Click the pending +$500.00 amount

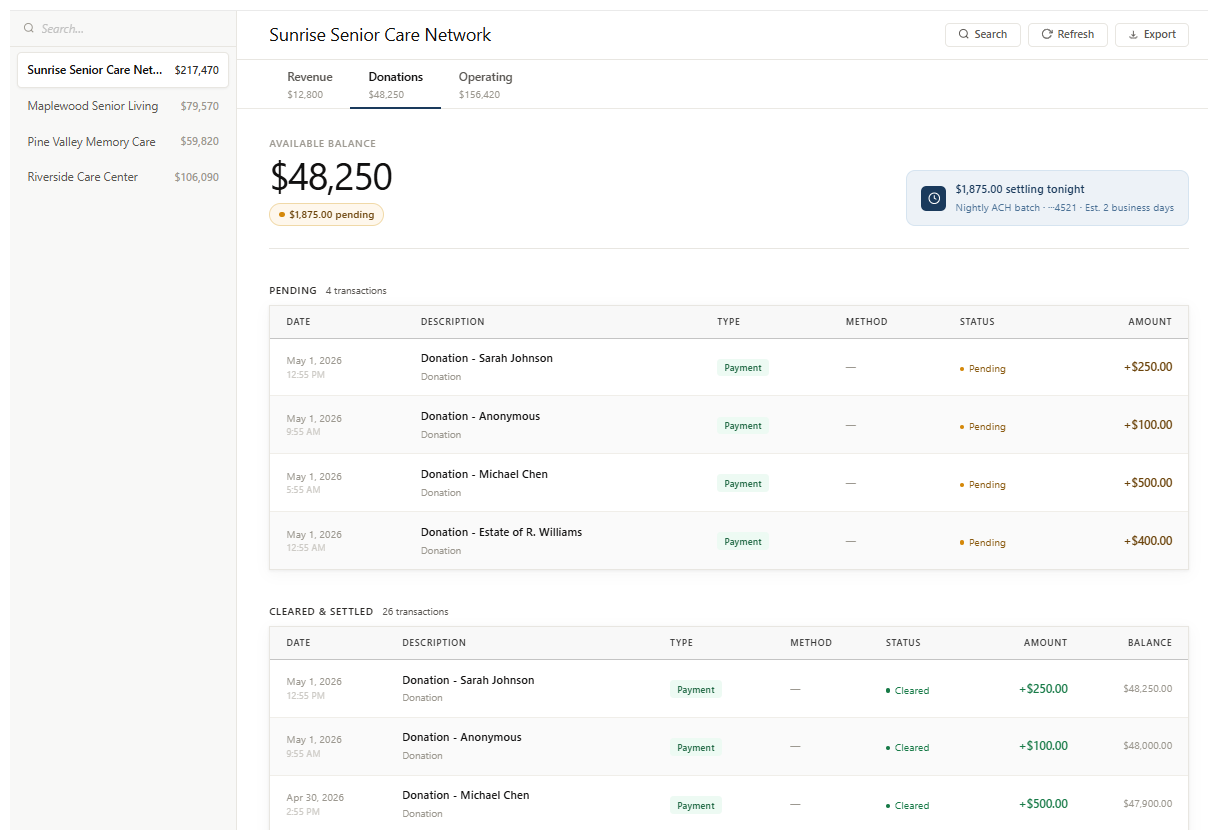coord(1148,483)
